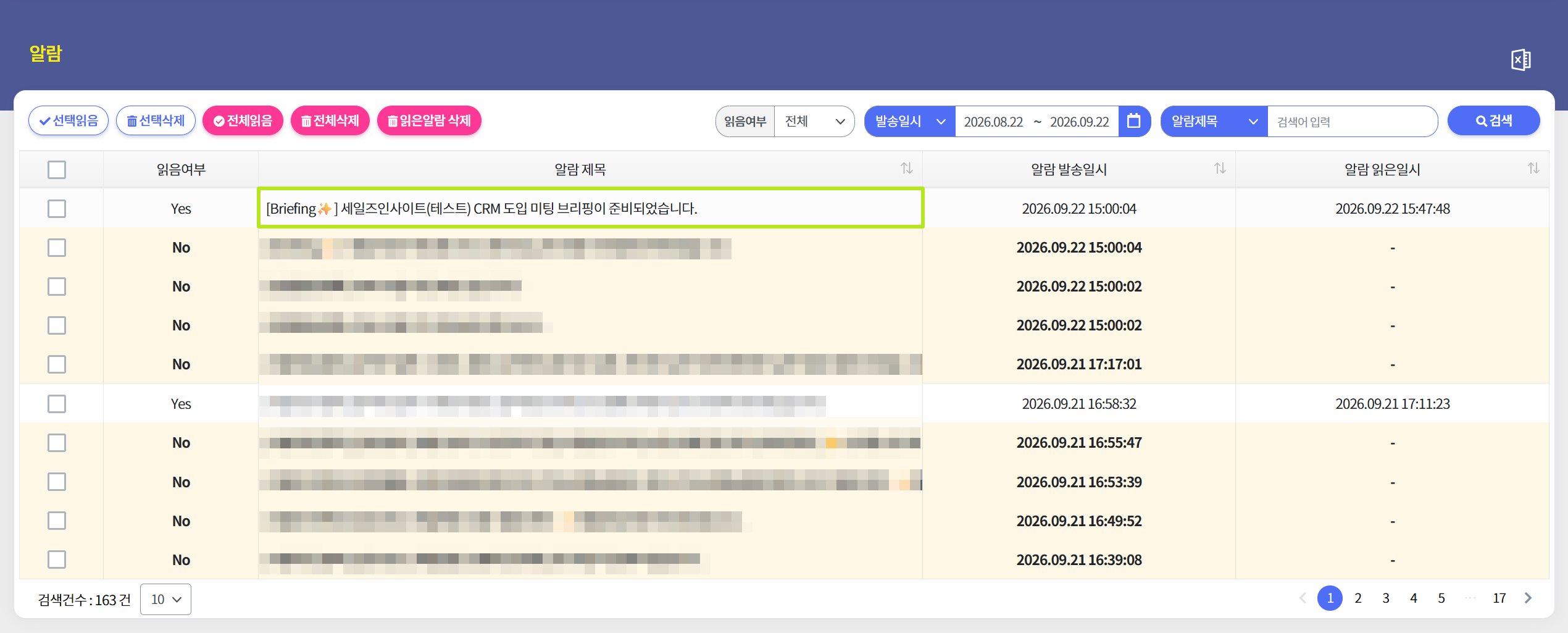The image size is (1568, 633).
Task: Click the 선택읽음 button
Action: (69, 120)
